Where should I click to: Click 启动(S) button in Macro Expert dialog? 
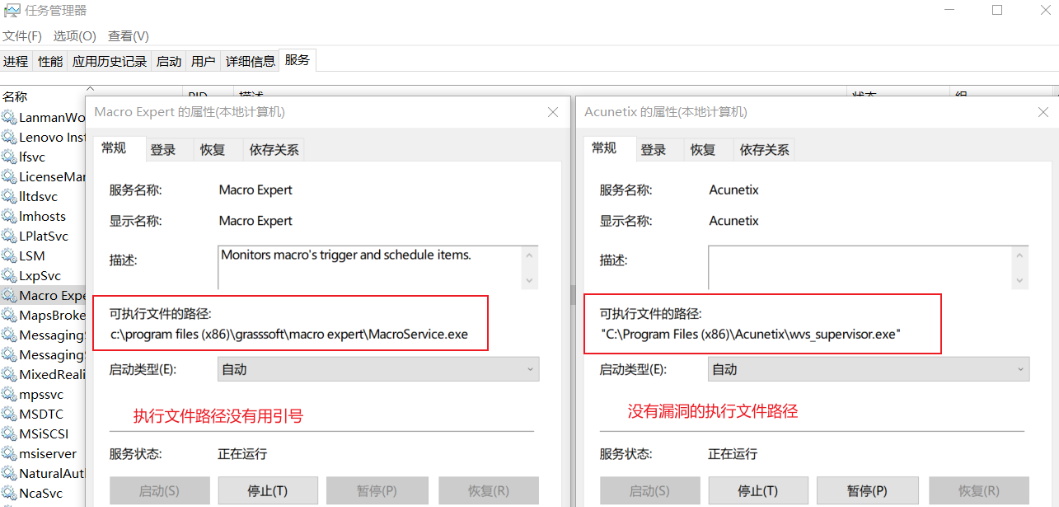tap(159, 490)
